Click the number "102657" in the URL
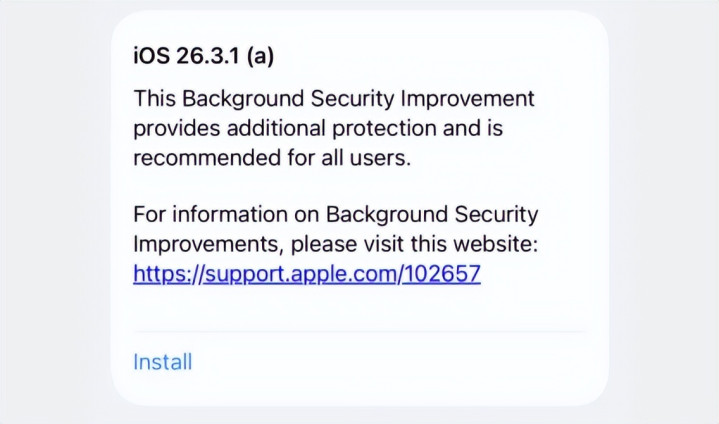 point(443,273)
